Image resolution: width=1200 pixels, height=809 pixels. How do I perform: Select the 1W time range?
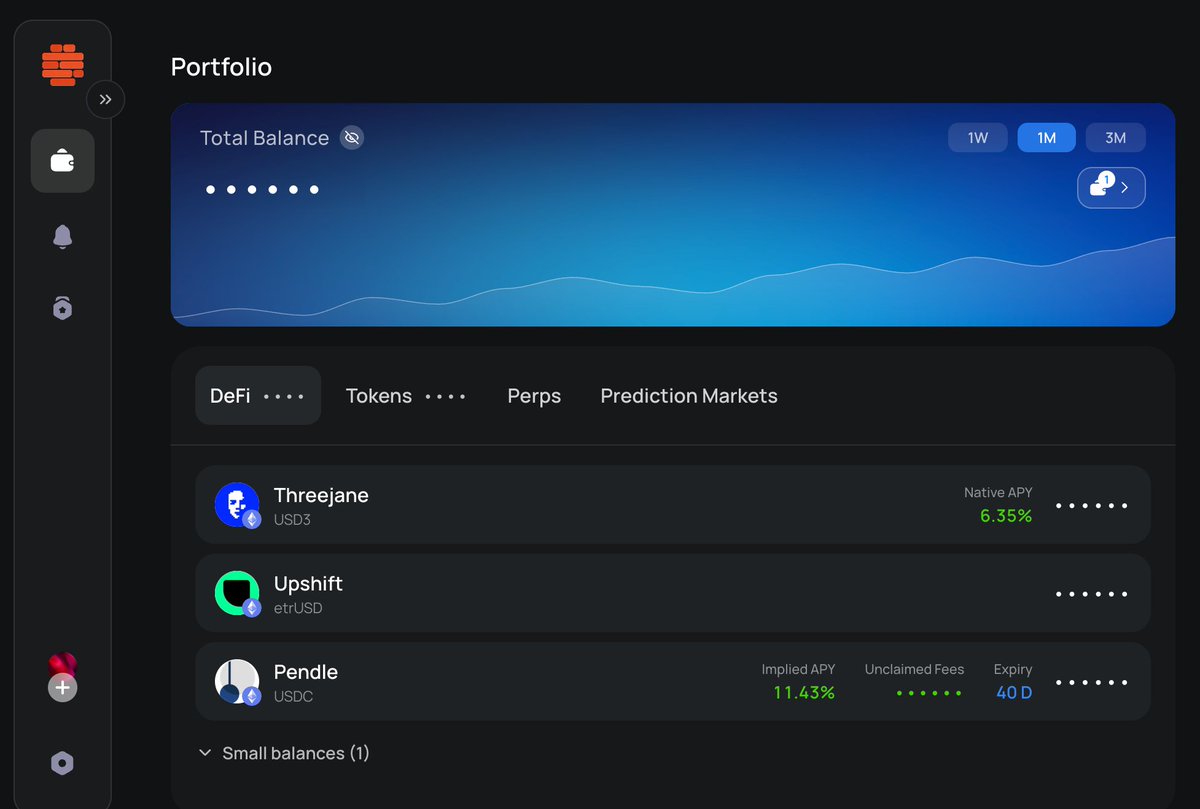978,138
